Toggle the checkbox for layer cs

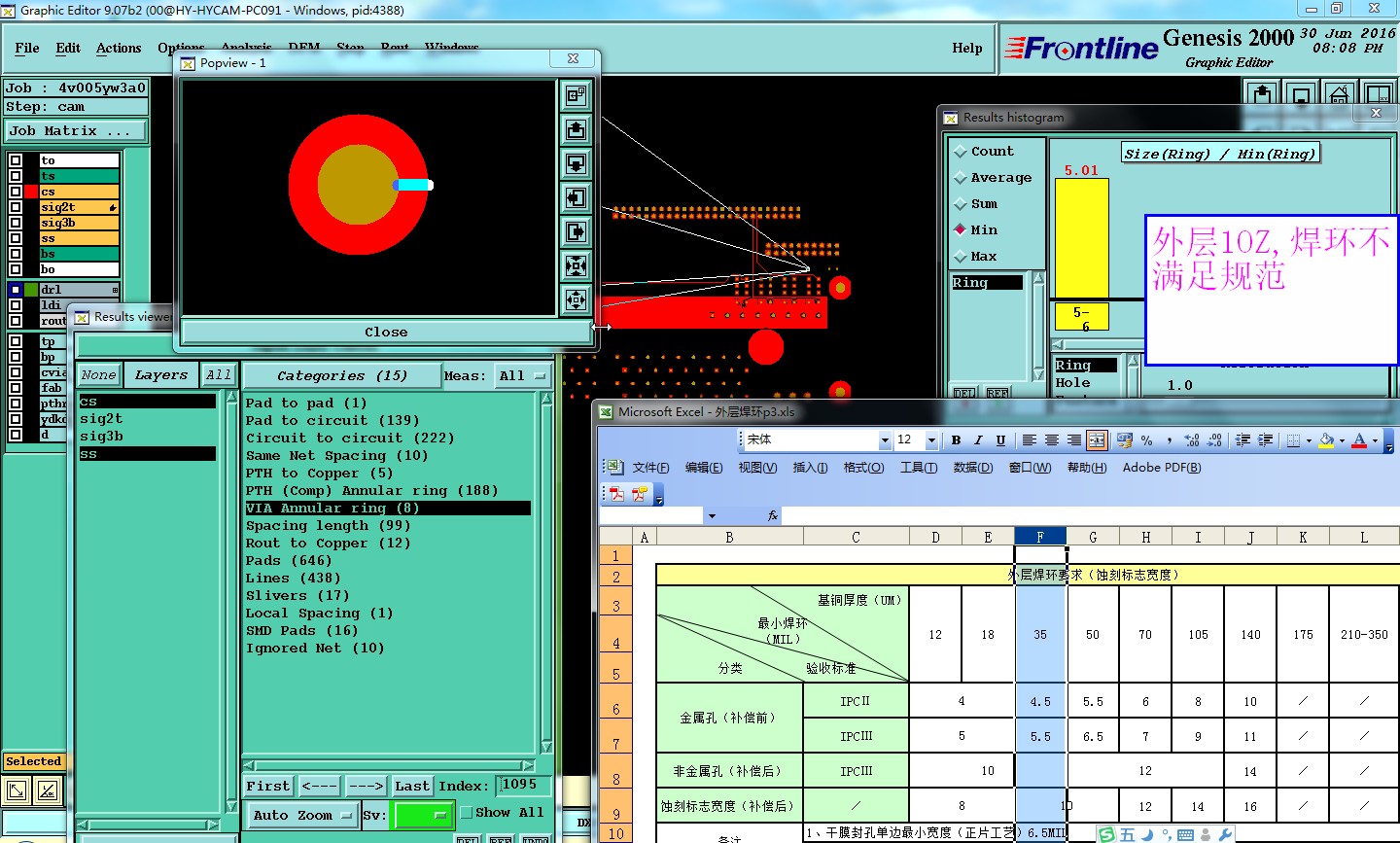pyautogui.click(x=16, y=192)
